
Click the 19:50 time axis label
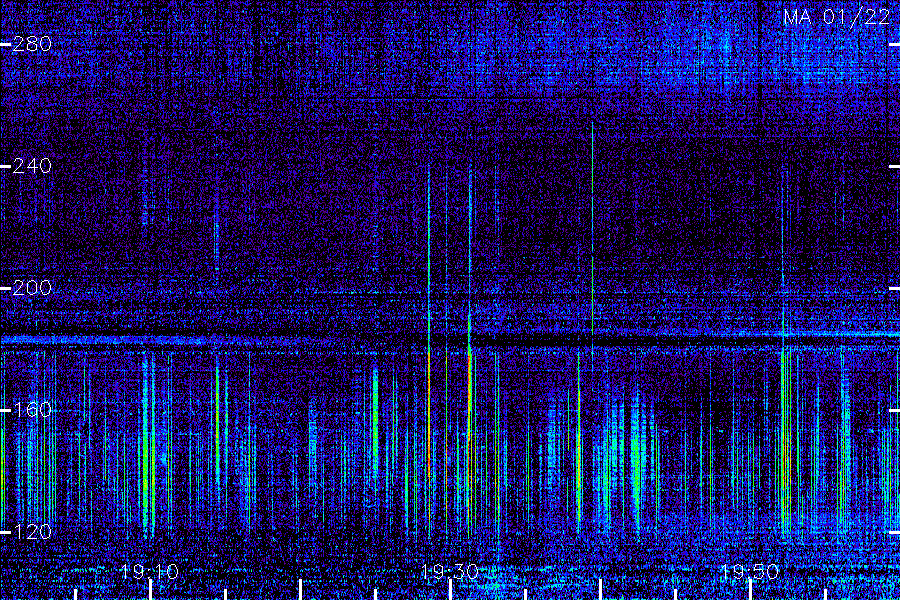click(750, 571)
